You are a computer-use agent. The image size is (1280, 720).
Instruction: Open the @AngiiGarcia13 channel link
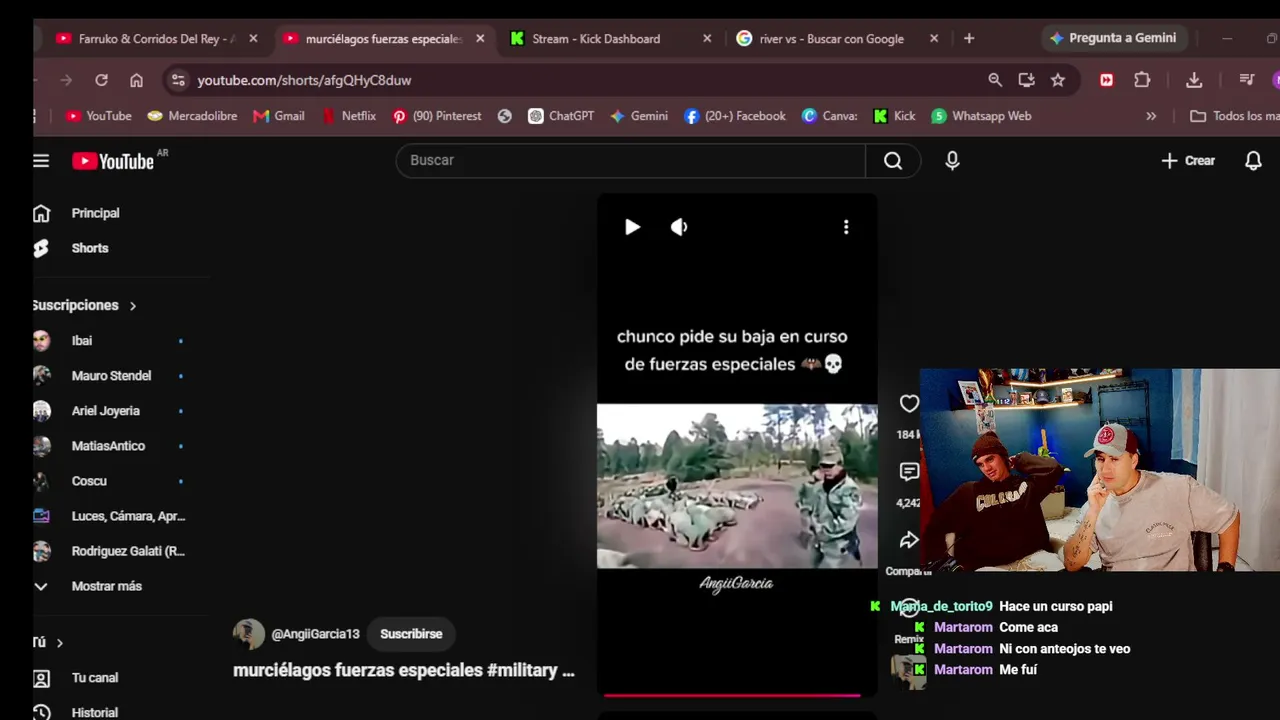315,634
